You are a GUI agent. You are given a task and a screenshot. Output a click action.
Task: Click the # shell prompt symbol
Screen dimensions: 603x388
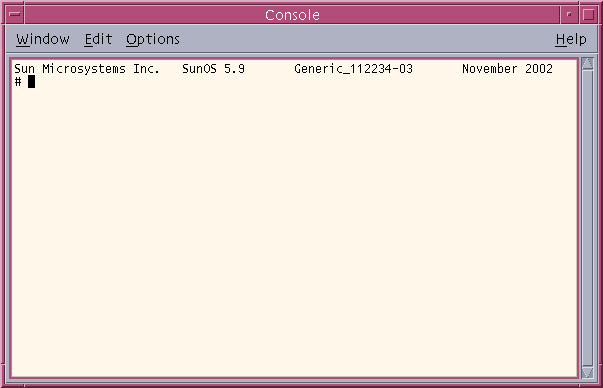pyautogui.click(x=18, y=82)
